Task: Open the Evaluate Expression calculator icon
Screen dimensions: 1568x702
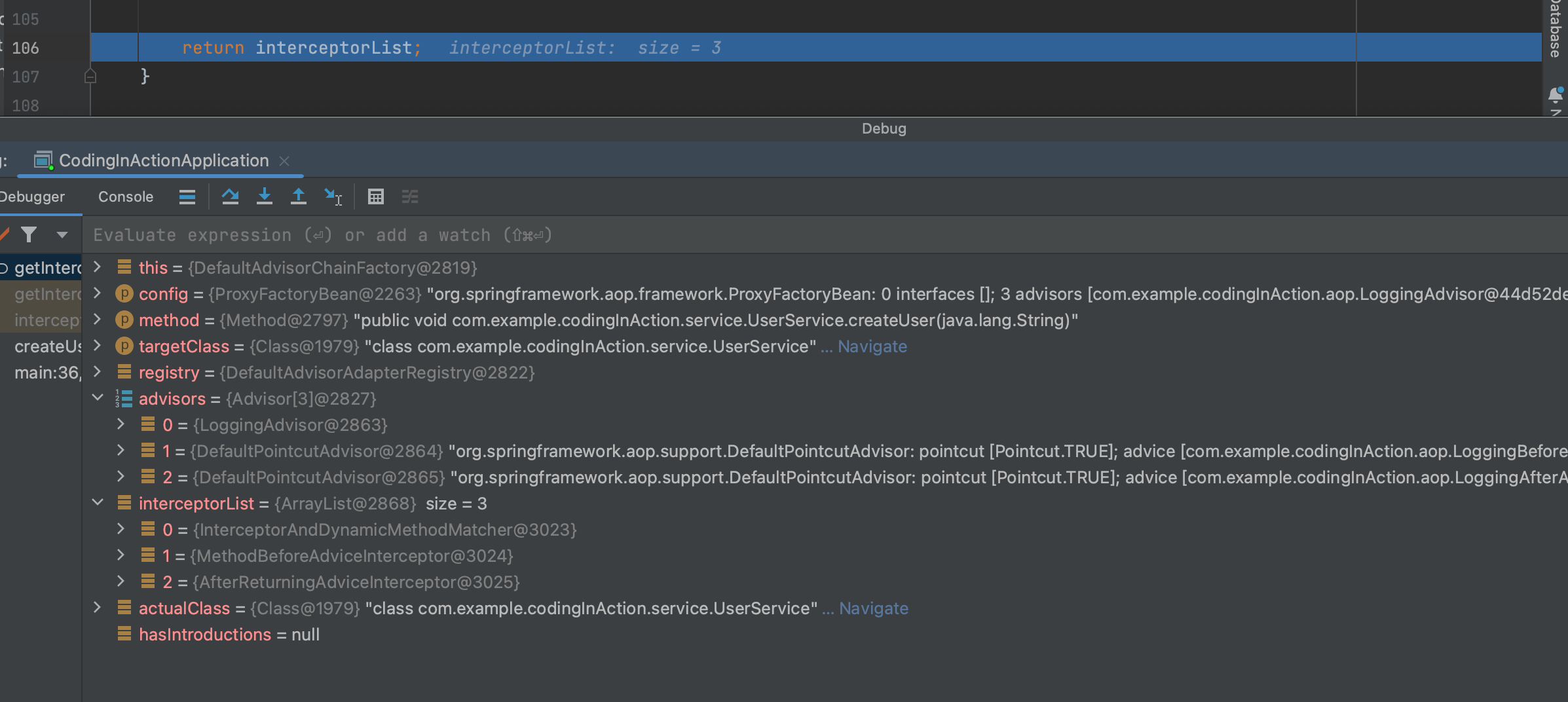Action: click(375, 196)
